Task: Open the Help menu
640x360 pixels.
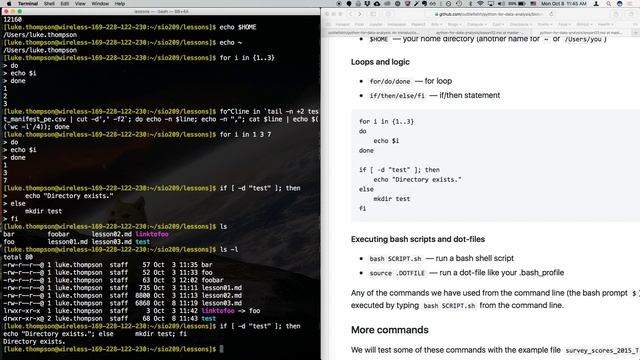Action: (x=120, y=4)
